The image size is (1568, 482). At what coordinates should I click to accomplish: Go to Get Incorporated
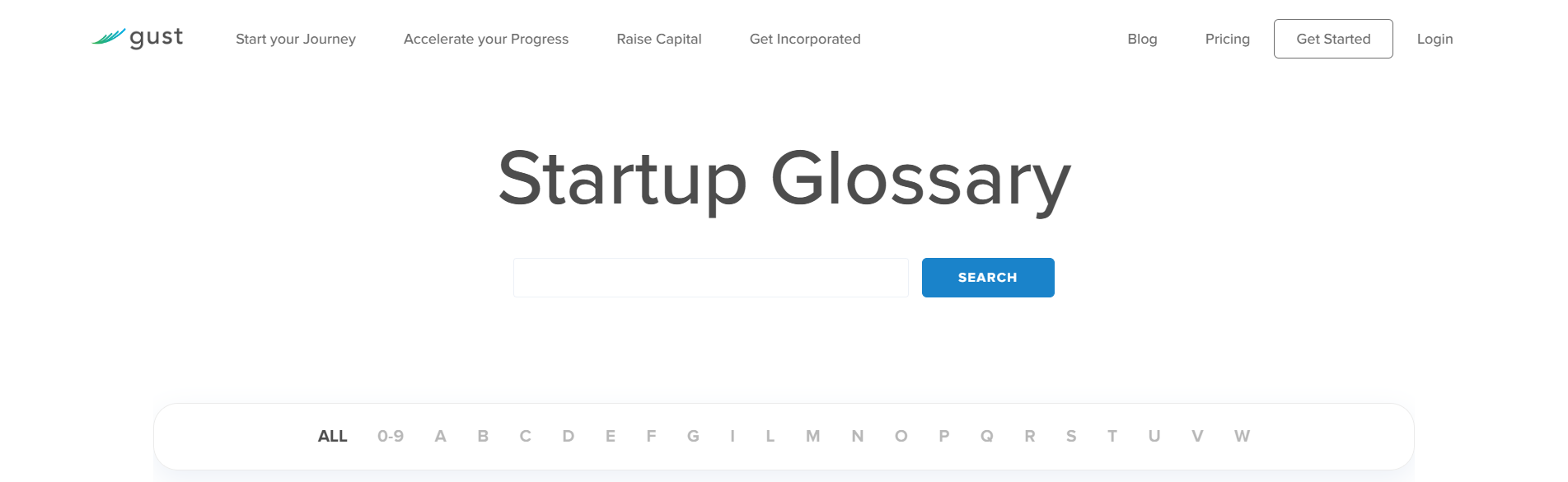(x=805, y=39)
